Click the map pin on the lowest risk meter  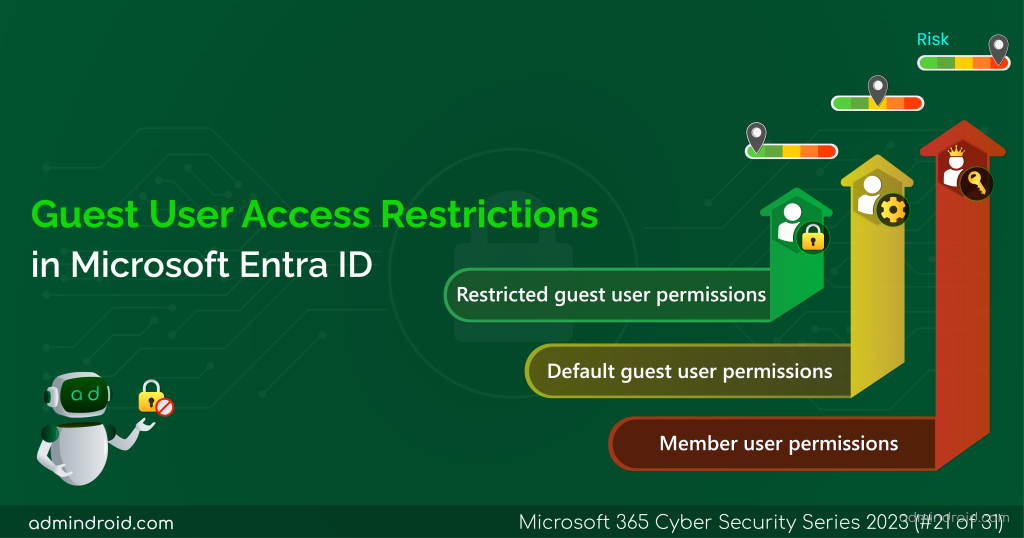tap(756, 138)
